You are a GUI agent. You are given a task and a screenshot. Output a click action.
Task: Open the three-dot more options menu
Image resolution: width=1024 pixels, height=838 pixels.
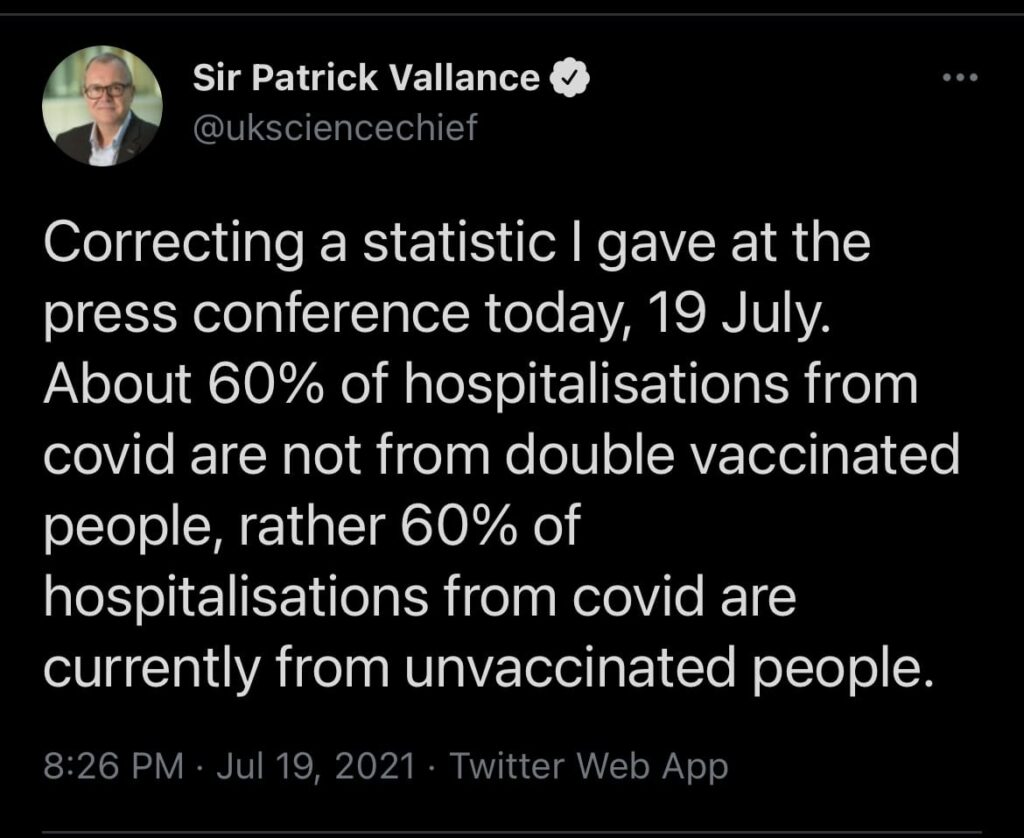point(961,78)
